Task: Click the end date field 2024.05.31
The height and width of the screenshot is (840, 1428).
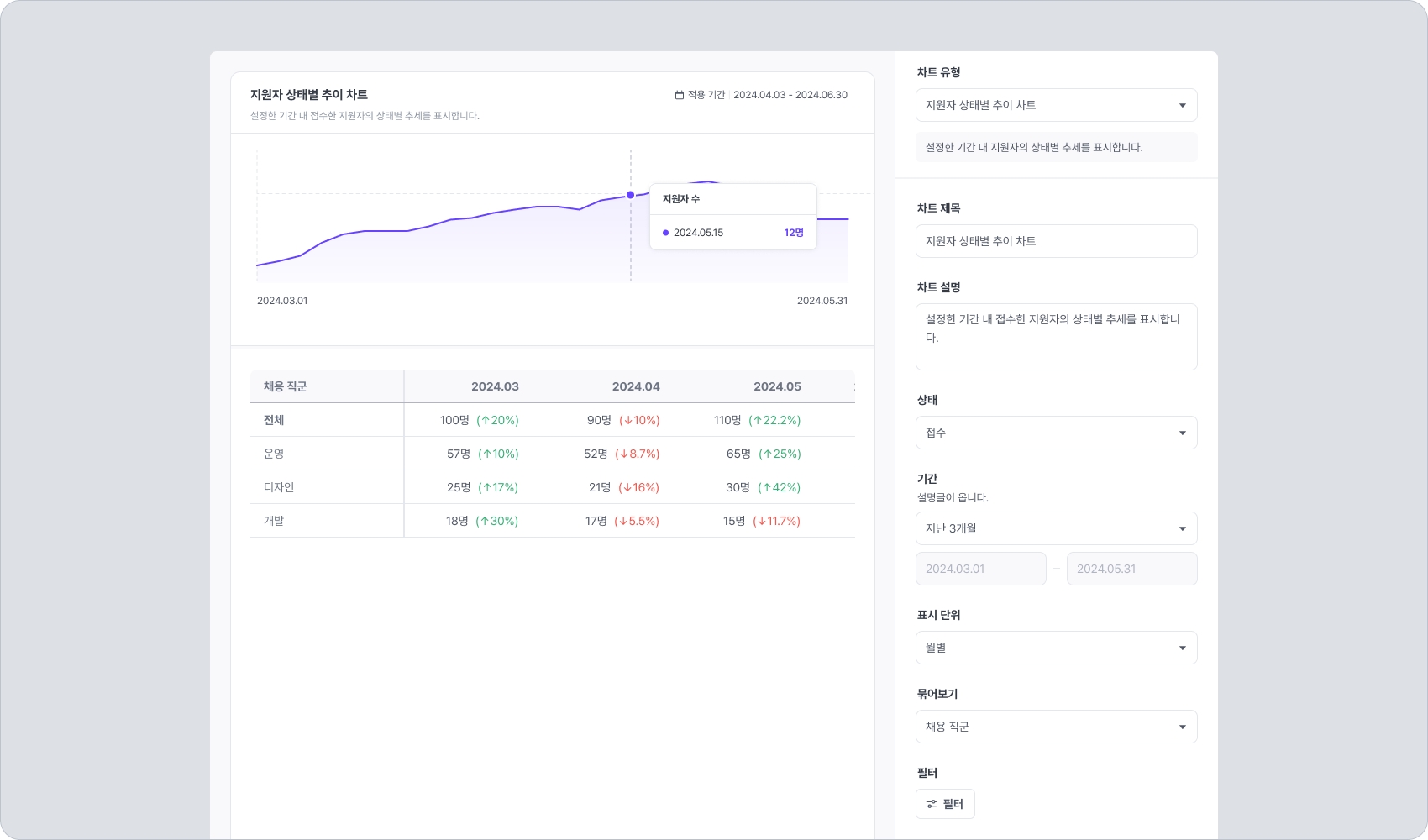Action: point(1131,569)
